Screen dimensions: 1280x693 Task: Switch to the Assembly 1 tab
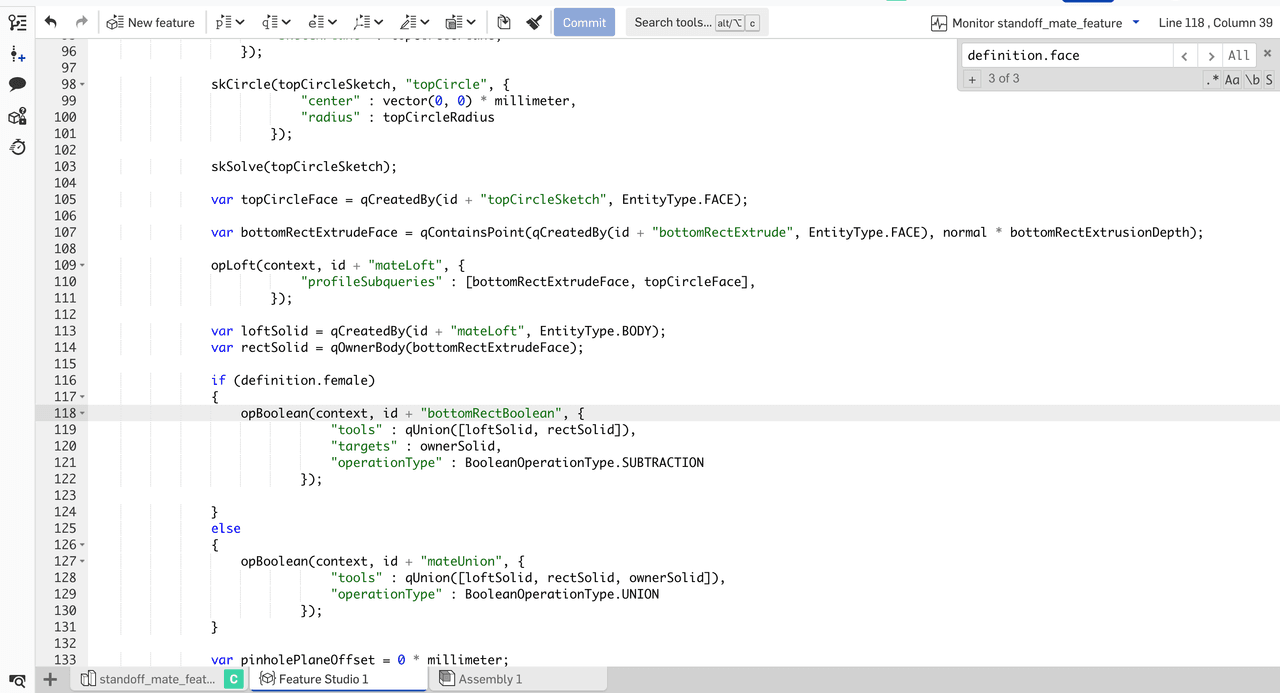tap(489, 679)
